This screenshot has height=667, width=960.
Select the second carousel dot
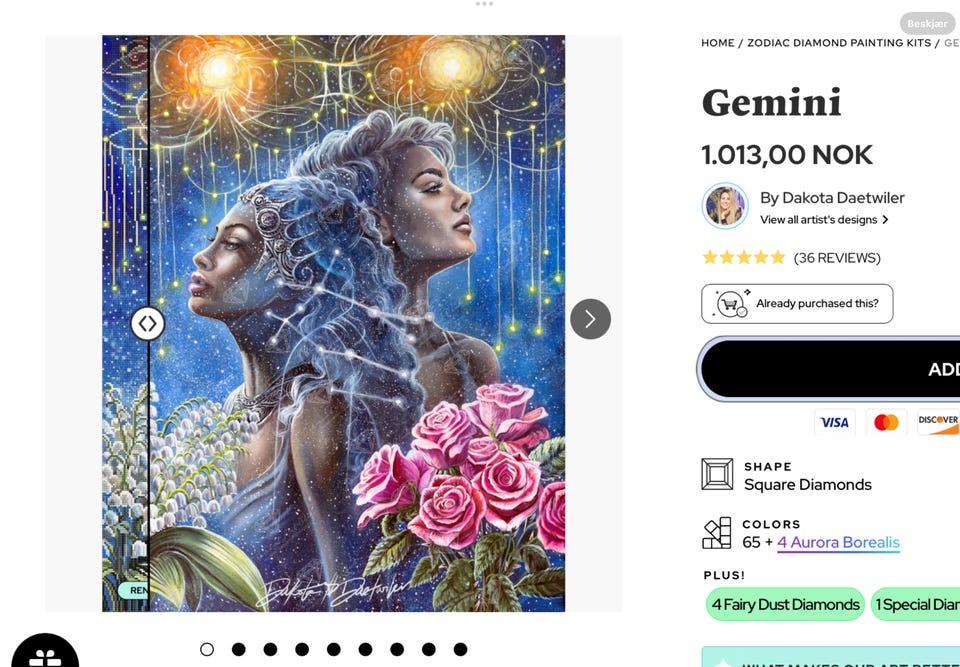(239, 649)
